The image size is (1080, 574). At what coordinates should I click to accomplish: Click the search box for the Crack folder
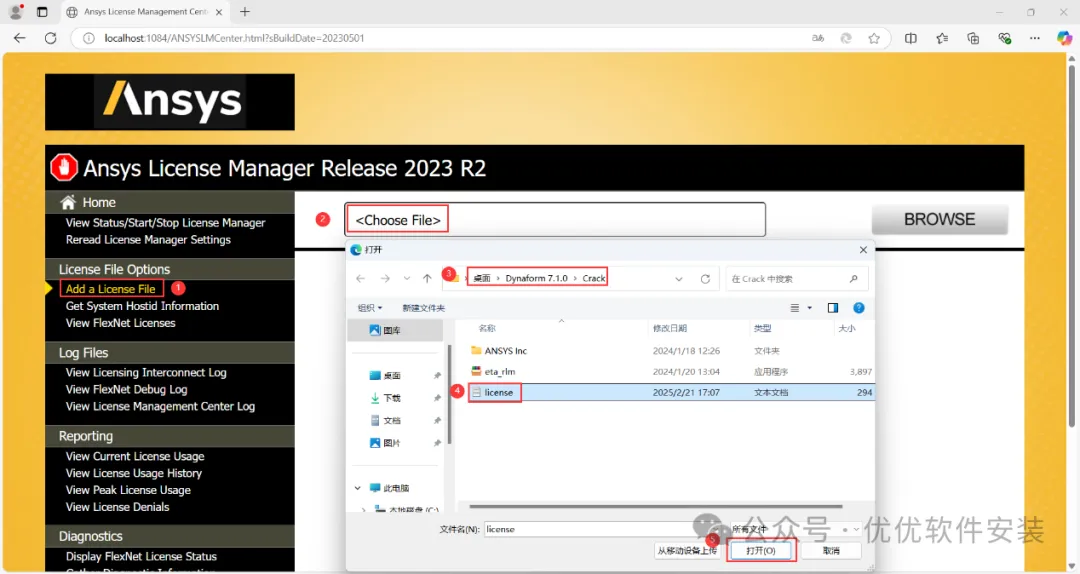point(796,279)
